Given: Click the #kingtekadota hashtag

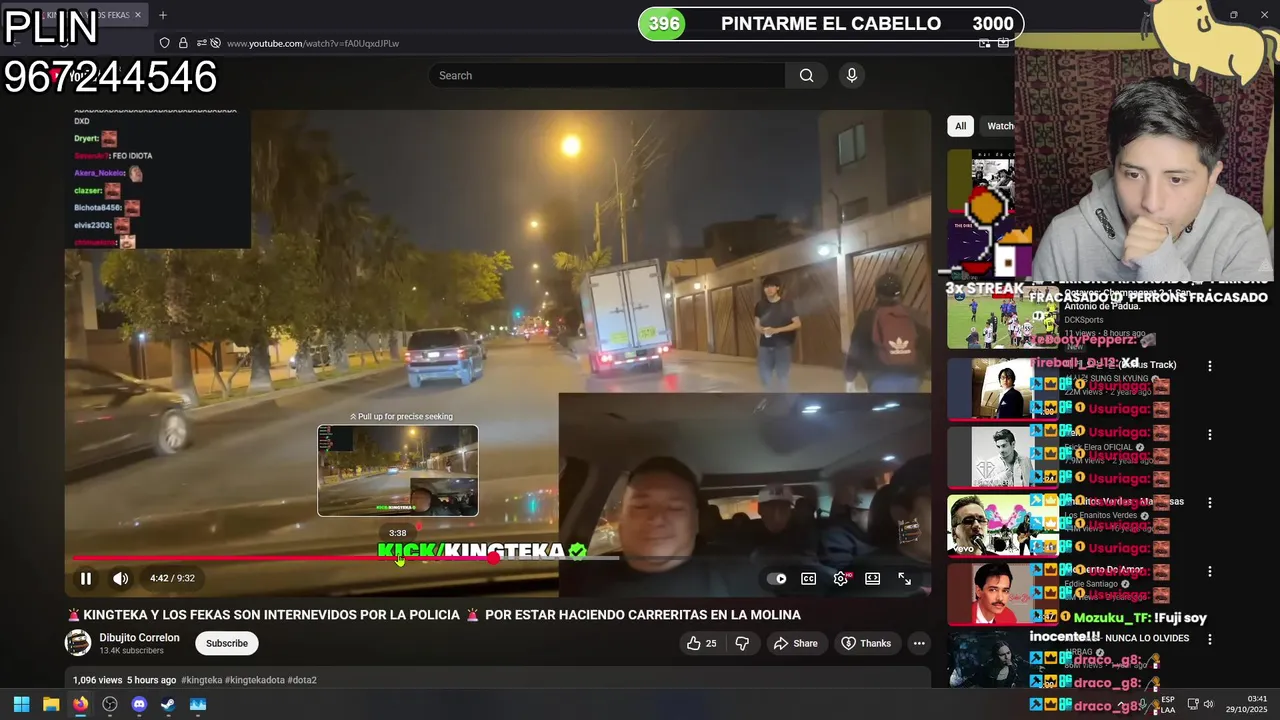Looking at the screenshot, I should pyautogui.click(x=255, y=680).
